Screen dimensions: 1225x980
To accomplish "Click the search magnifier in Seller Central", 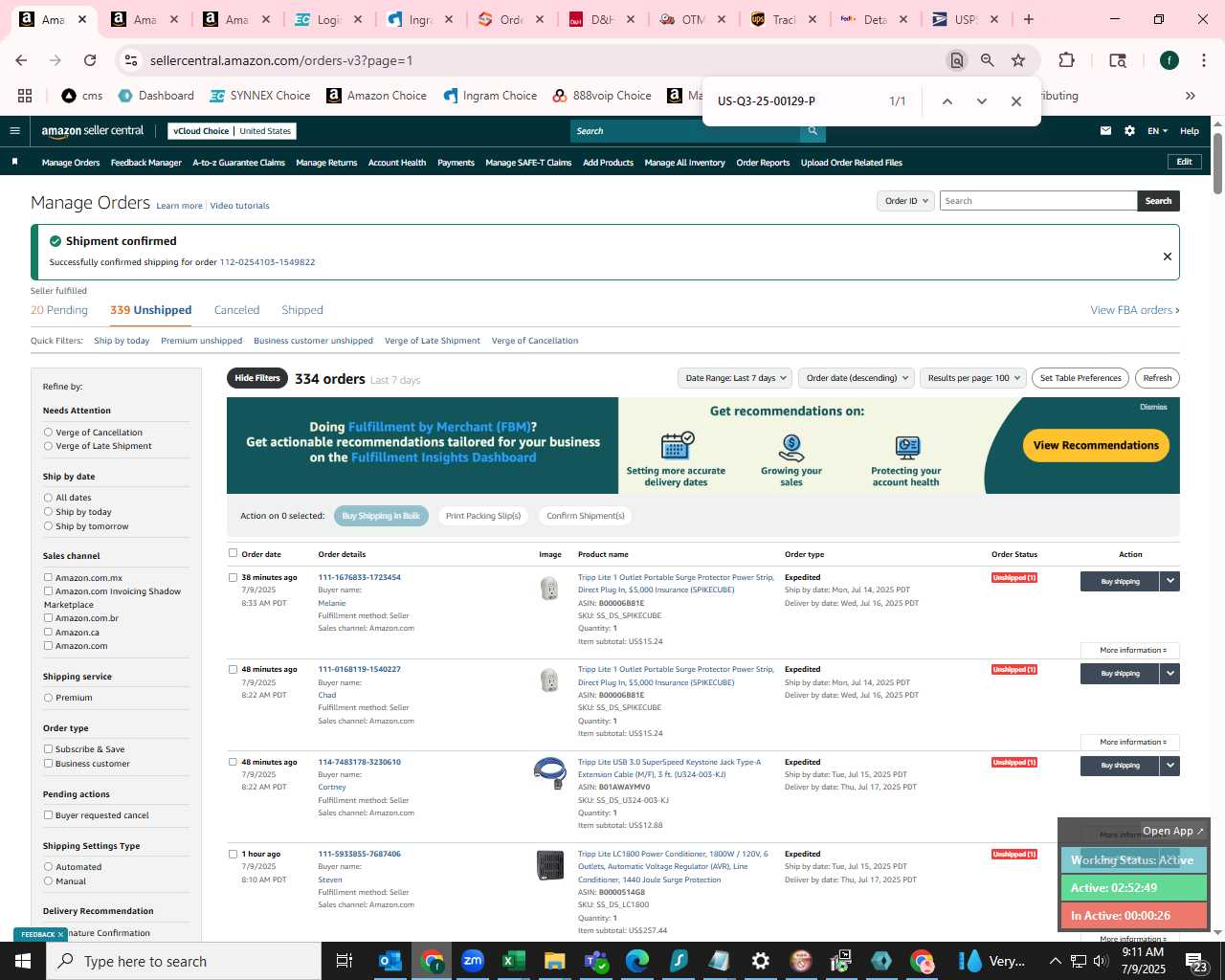I will pos(813,131).
